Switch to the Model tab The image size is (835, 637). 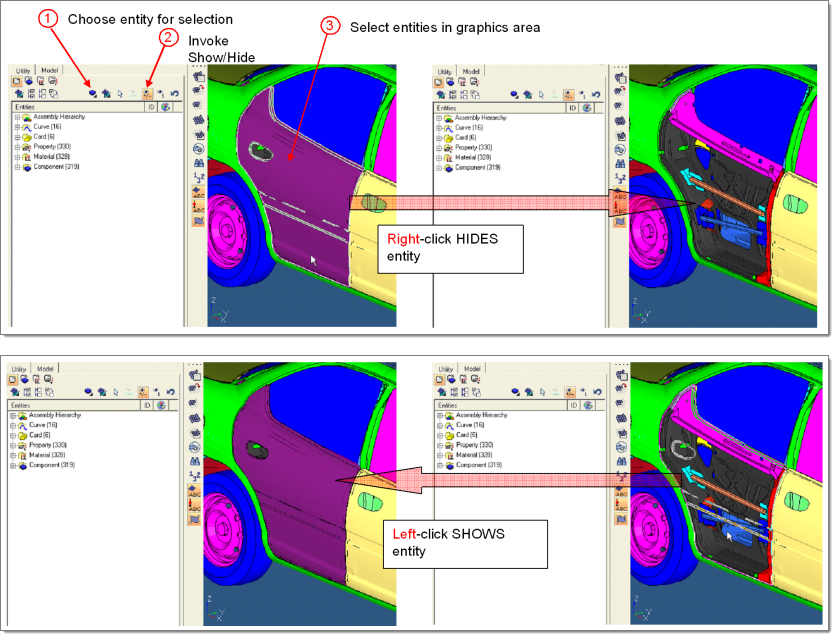point(49,70)
